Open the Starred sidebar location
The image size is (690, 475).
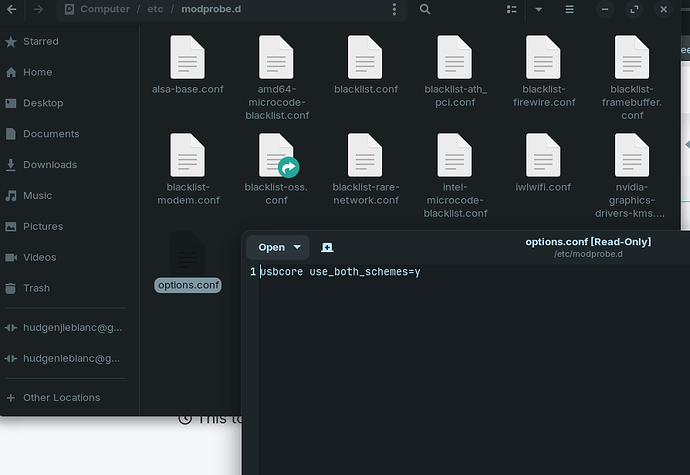click(x=68, y=41)
